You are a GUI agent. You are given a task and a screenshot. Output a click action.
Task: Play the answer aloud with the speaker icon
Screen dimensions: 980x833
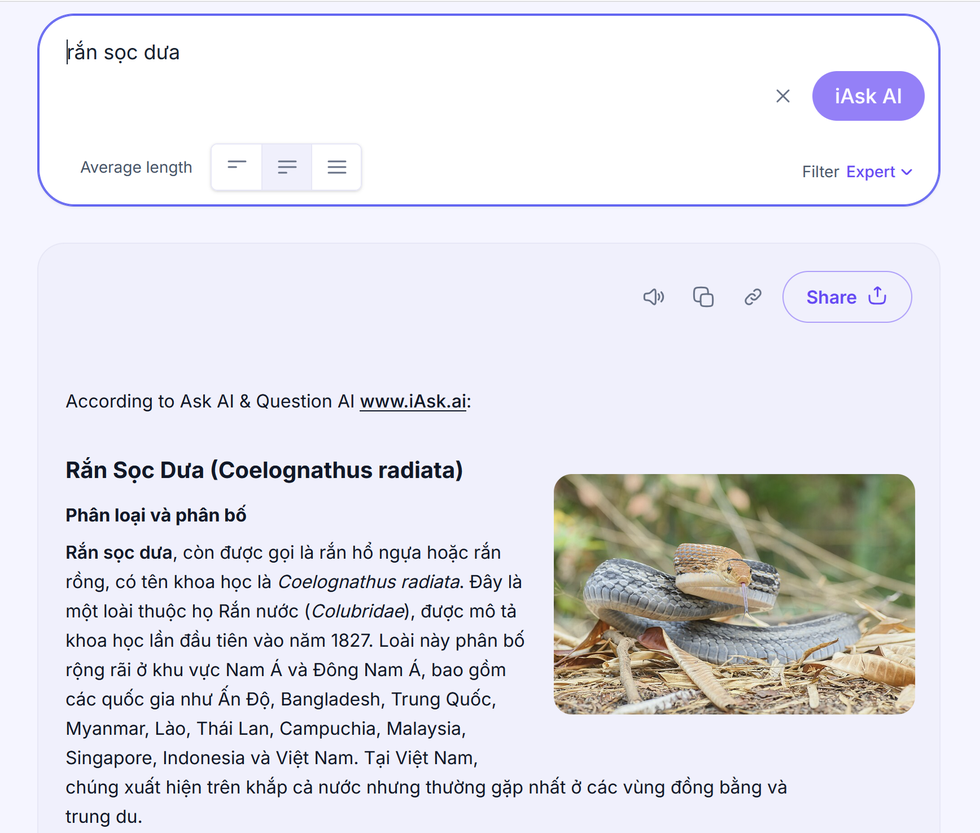pyautogui.click(x=653, y=297)
